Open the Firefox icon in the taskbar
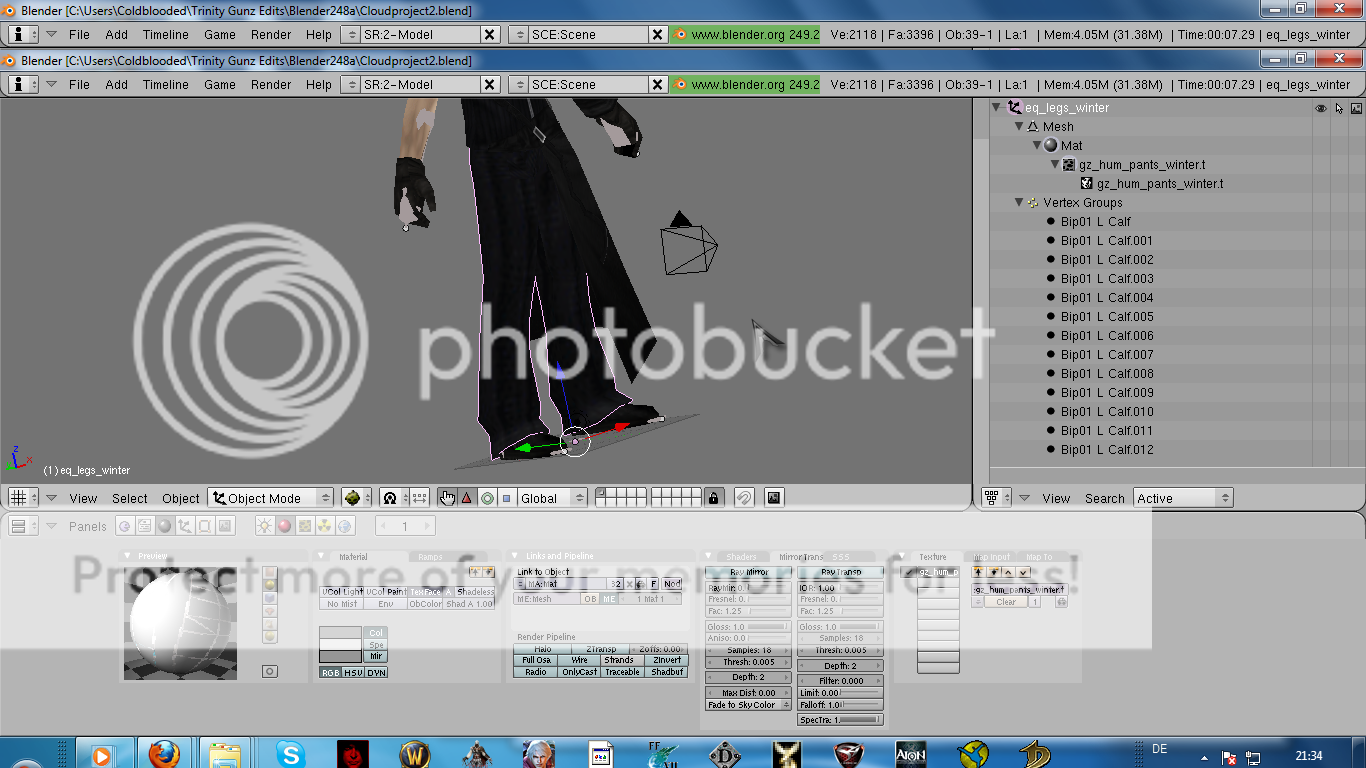This screenshot has height=768, width=1366. click(164, 753)
